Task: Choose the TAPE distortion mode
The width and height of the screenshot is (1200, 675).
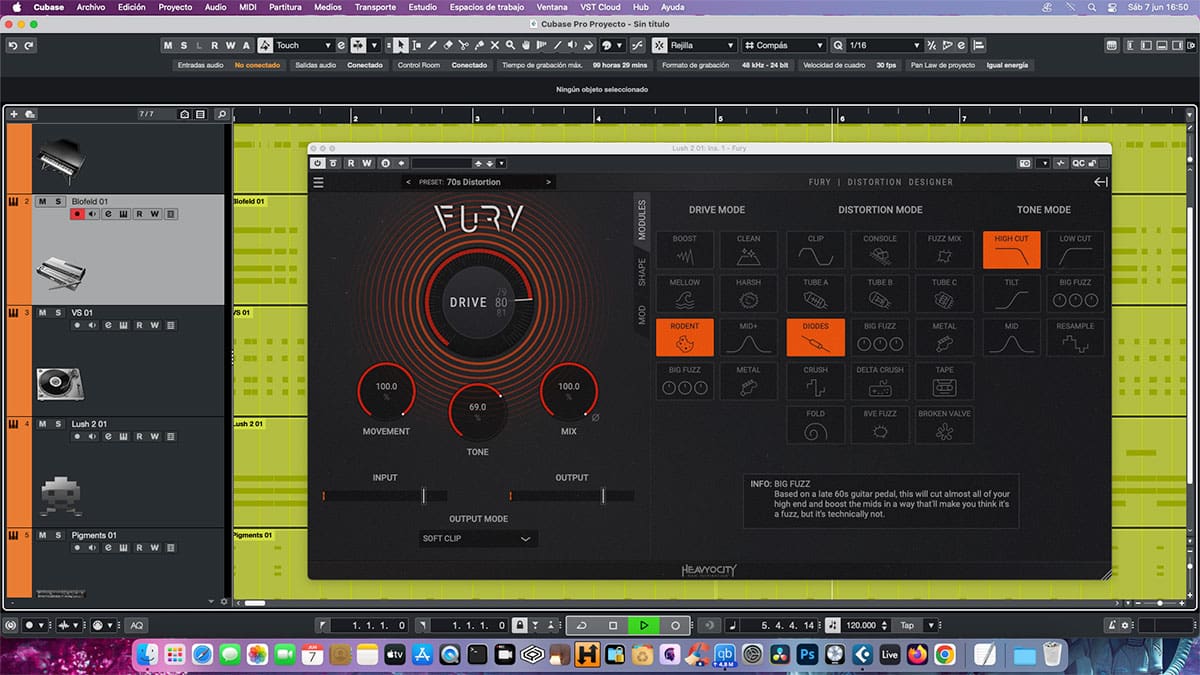Action: pyautogui.click(x=945, y=382)
